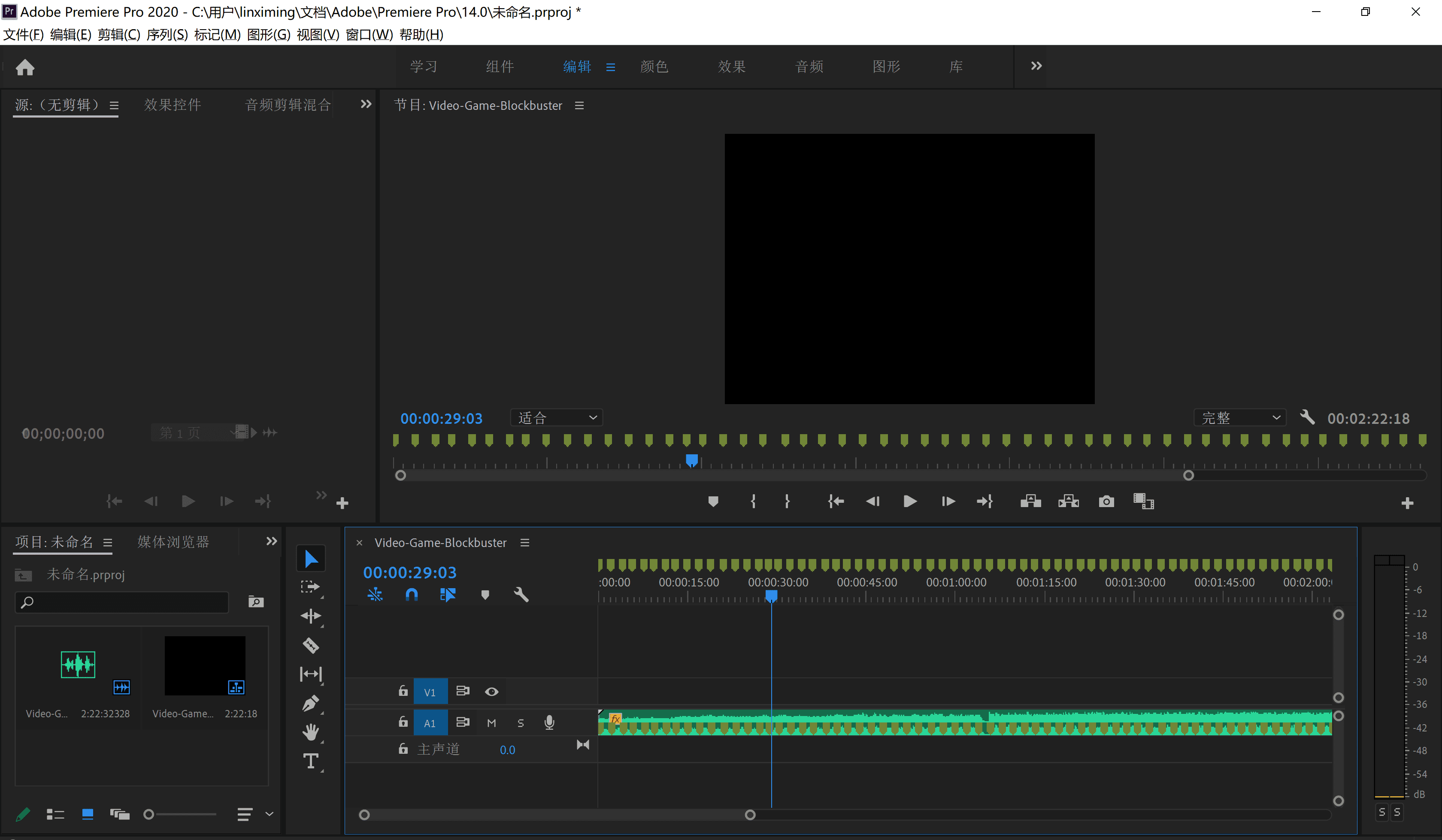Select the Type tool
Screen dimensions: 1442x840
(x=311, y=761)
